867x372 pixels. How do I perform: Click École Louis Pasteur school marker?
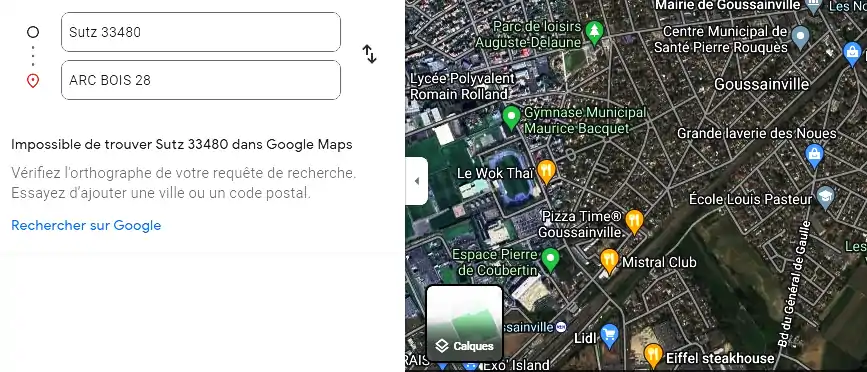(826, 198)
